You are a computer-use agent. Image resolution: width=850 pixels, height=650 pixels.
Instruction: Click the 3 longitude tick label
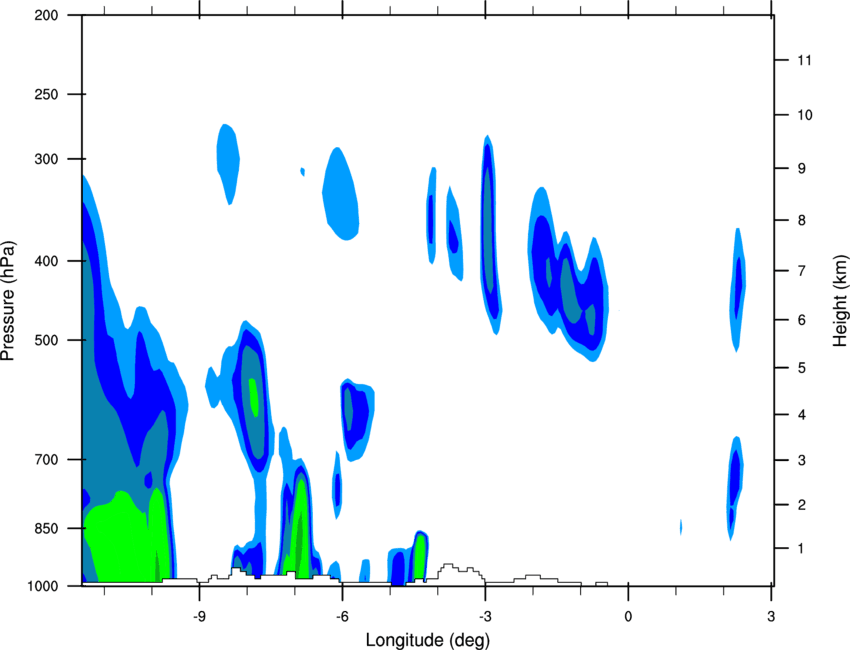771,616
